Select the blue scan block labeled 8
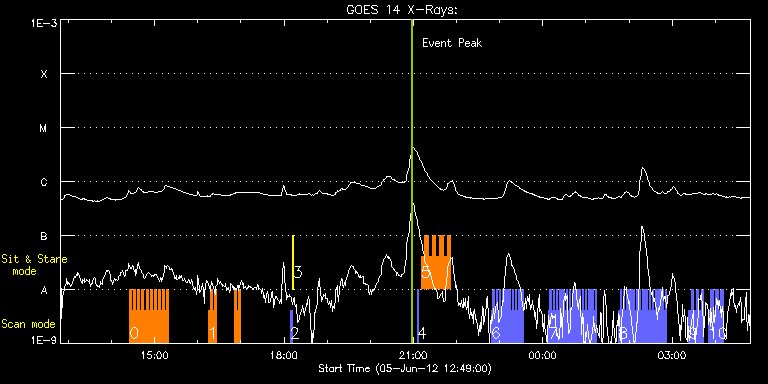768x384 pixels. pos(643,316)
